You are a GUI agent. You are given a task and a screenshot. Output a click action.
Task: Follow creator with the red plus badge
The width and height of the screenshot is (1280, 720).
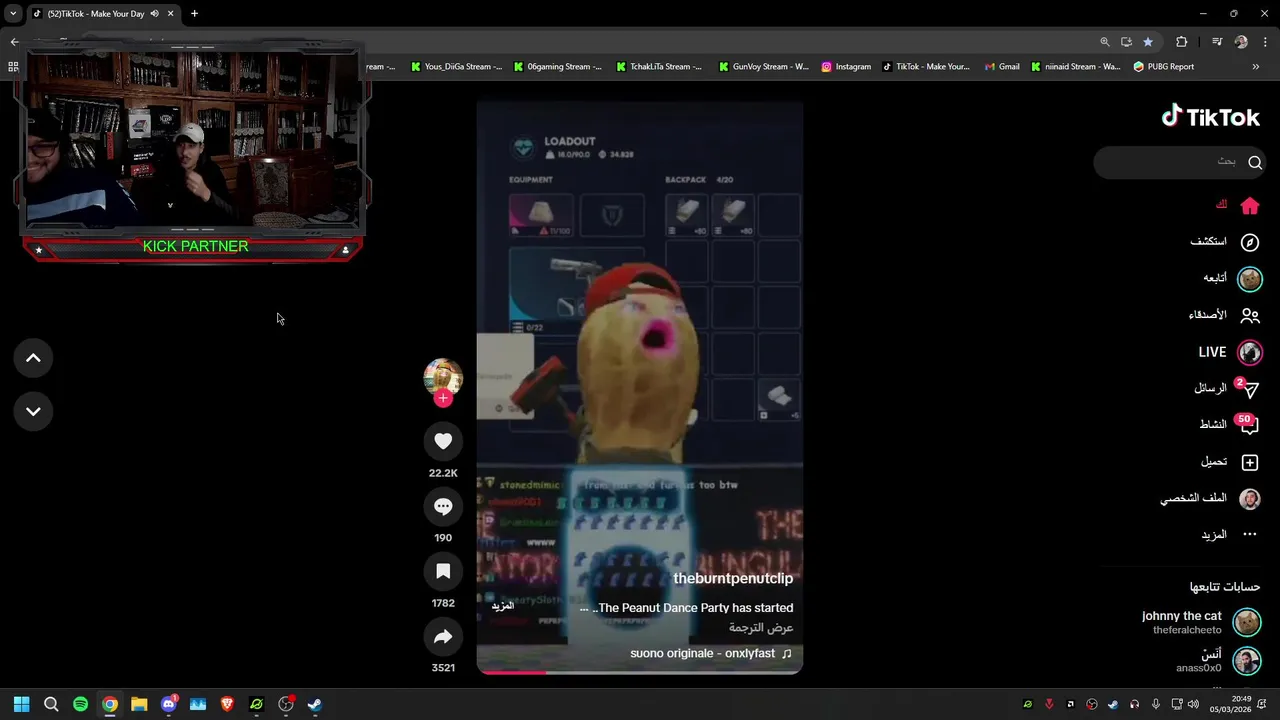[443, 398]
